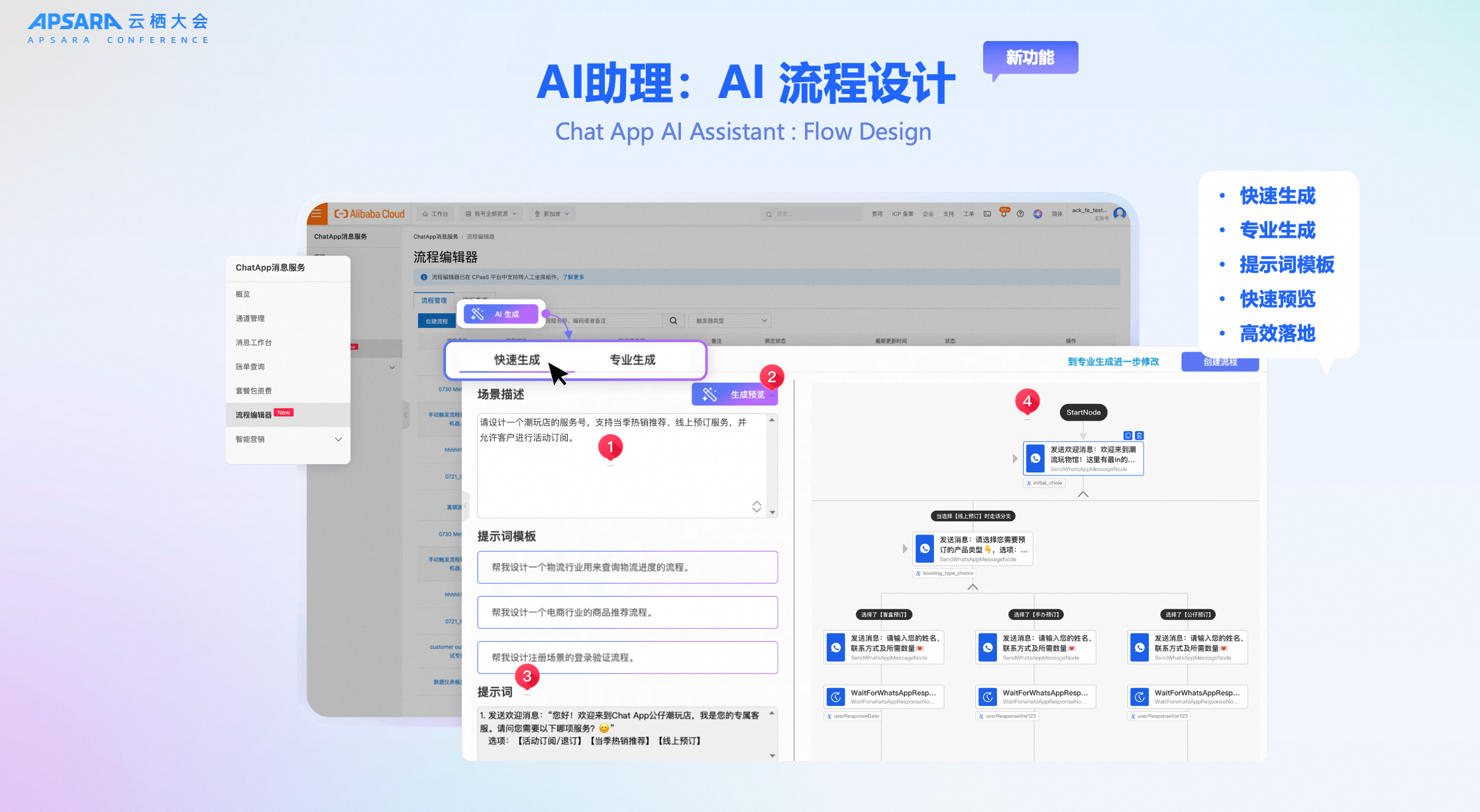This screenshot has height=812, width=1480.
Task: Click the AI 生成 button
Action: coord(500,314)
